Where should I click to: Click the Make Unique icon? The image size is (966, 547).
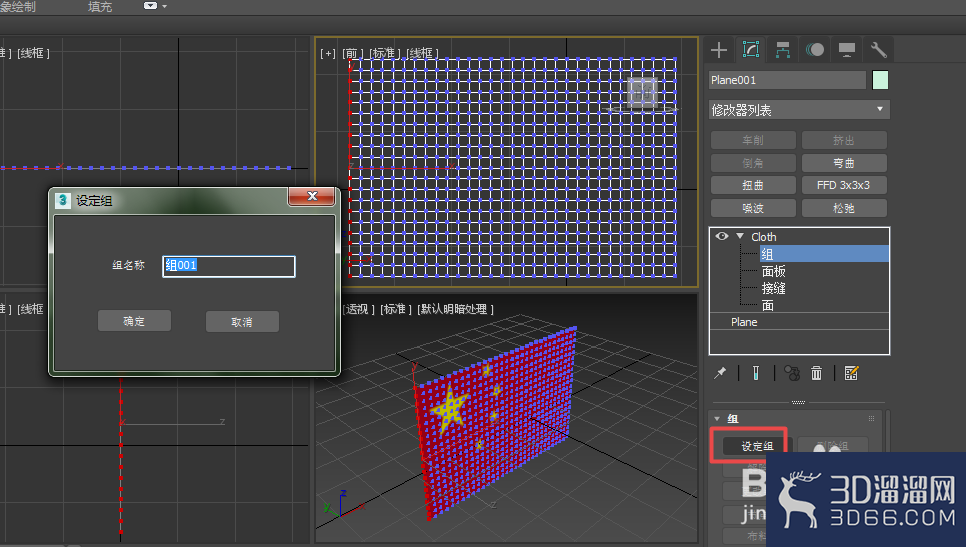pos(792,373)
